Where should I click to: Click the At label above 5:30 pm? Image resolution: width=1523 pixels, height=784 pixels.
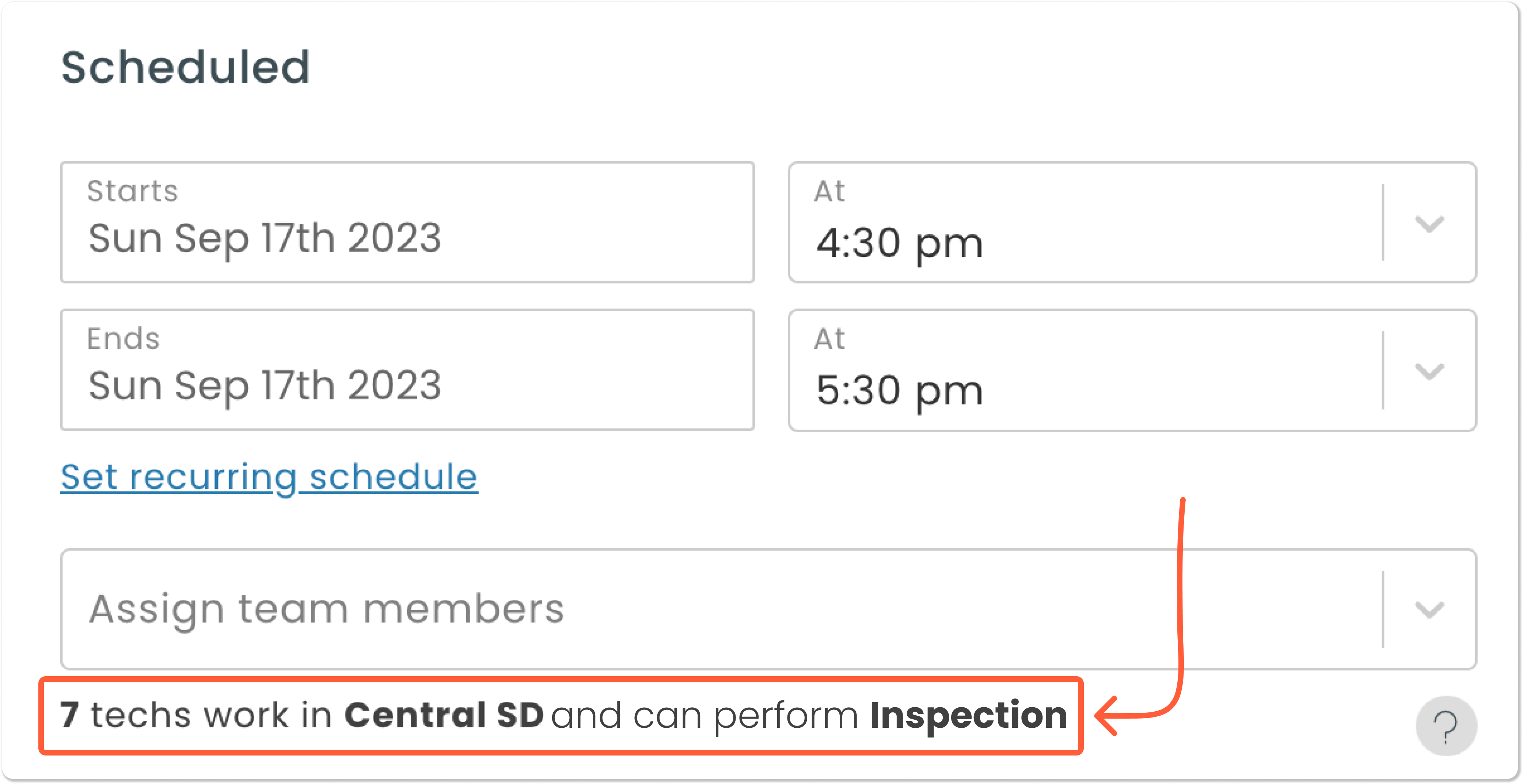[829, 339]
